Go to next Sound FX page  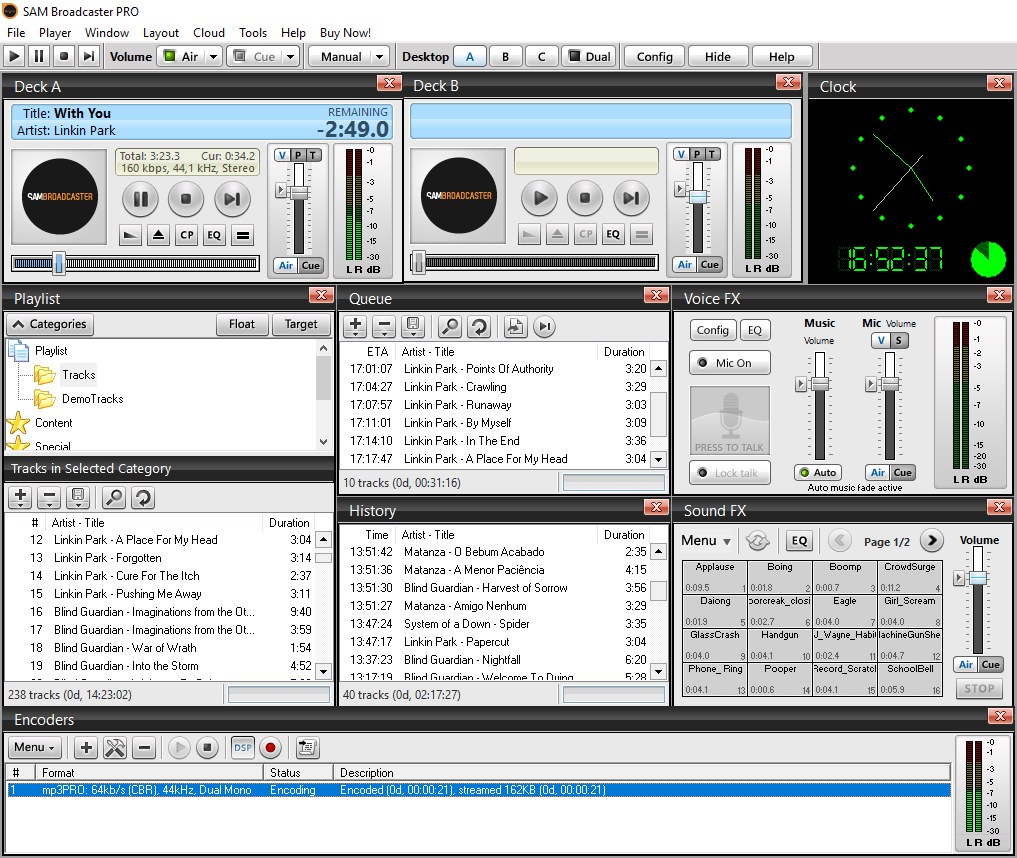[931, 540]
